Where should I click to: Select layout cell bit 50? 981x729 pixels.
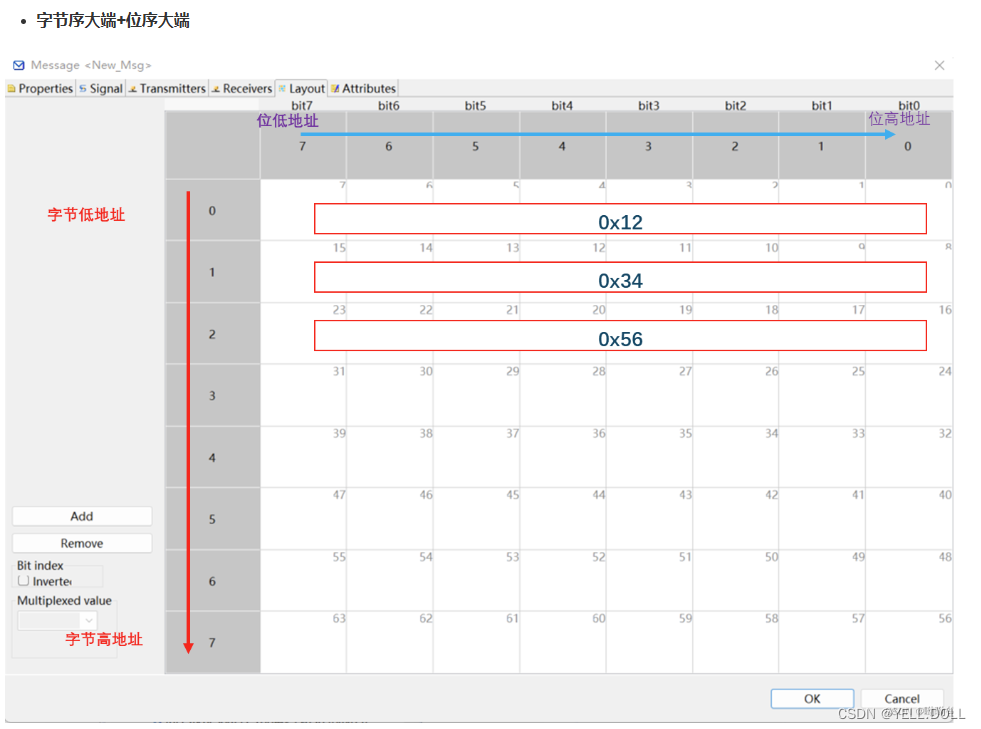[736, 581]
